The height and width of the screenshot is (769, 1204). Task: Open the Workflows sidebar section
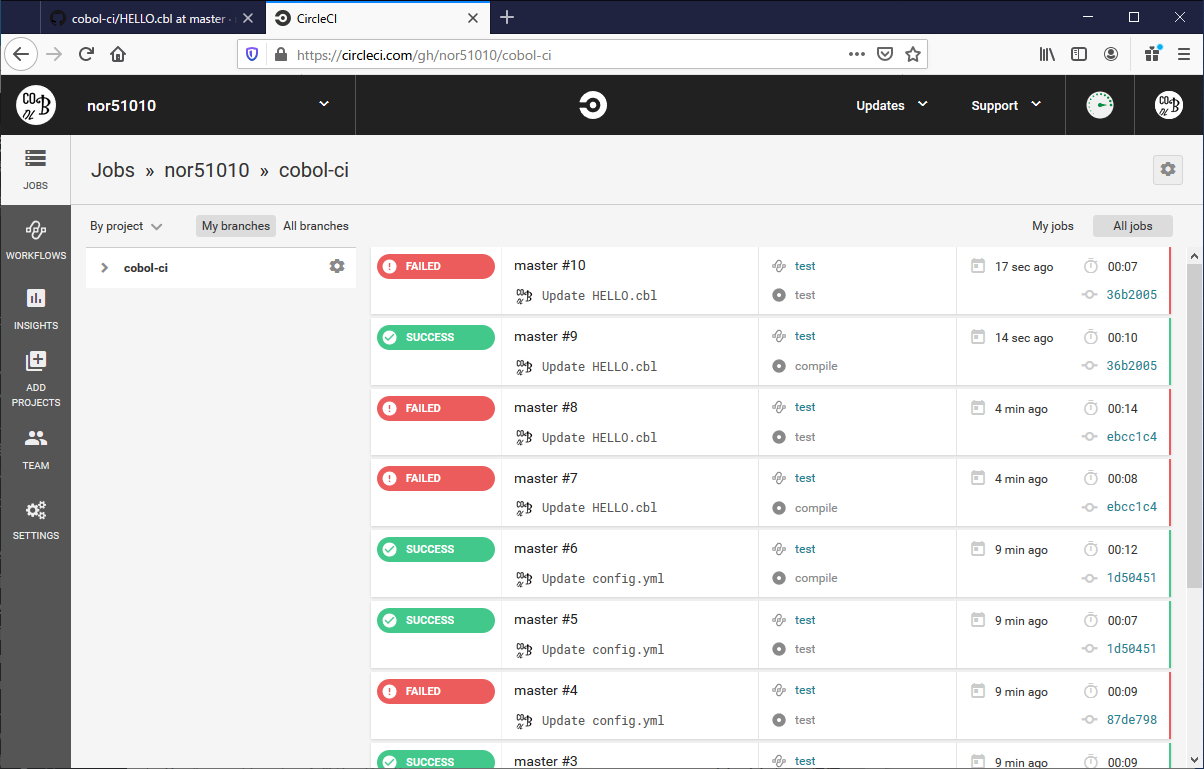point(35,240)
